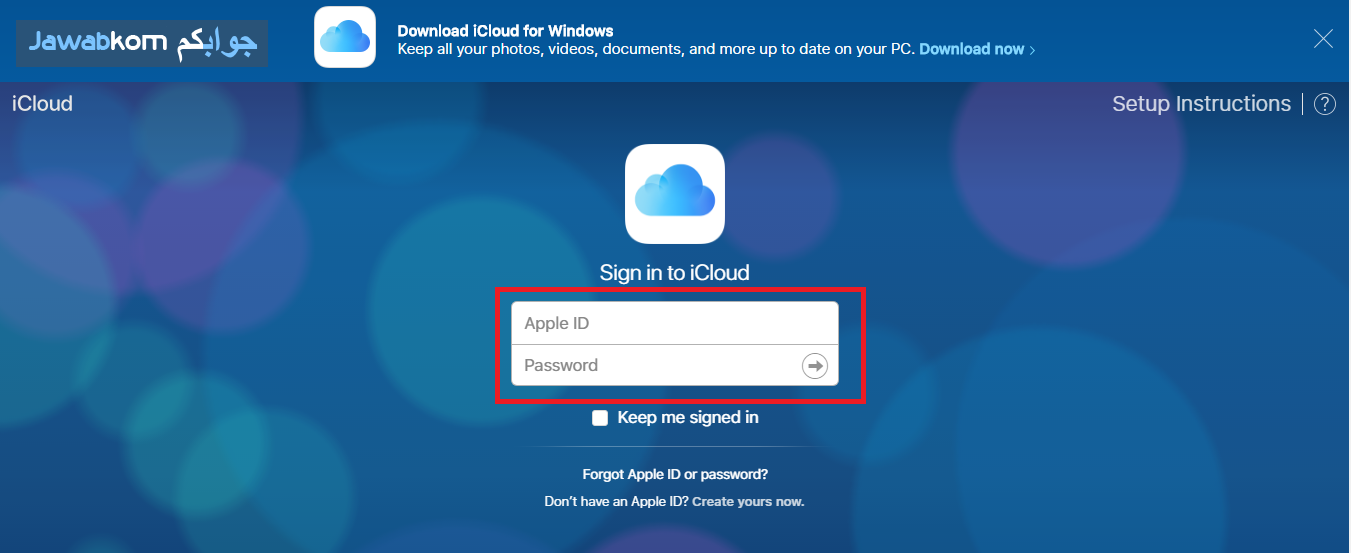Enable the Keep me signed in checkbox

coord(600,418)
